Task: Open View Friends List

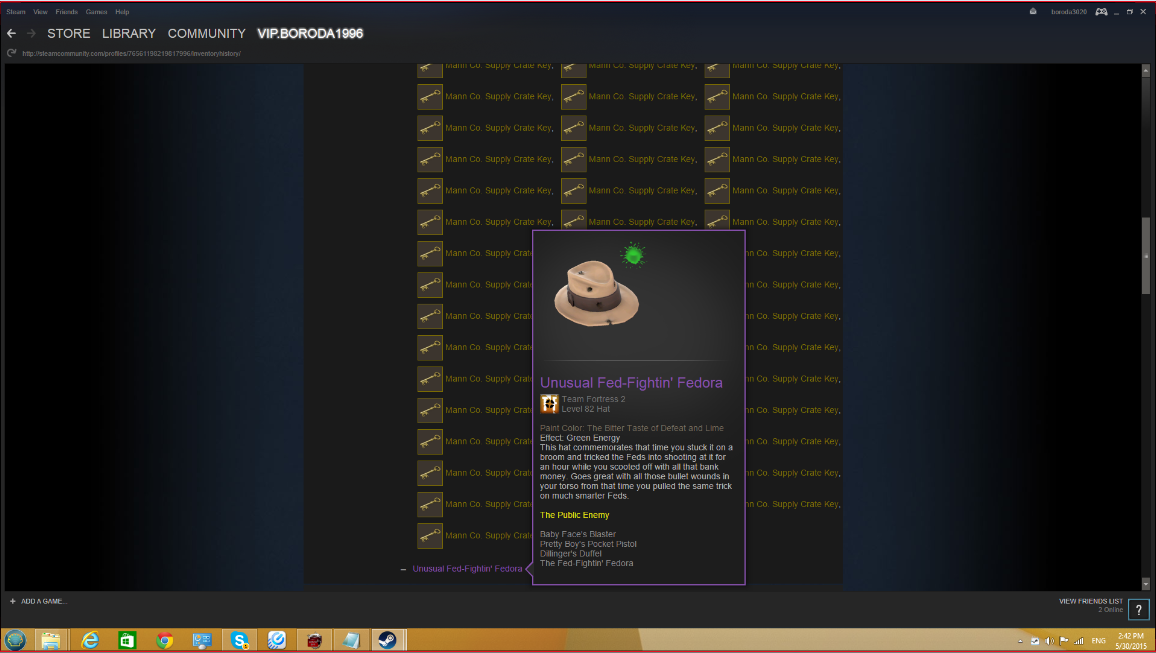Action: pos(1090,601)
